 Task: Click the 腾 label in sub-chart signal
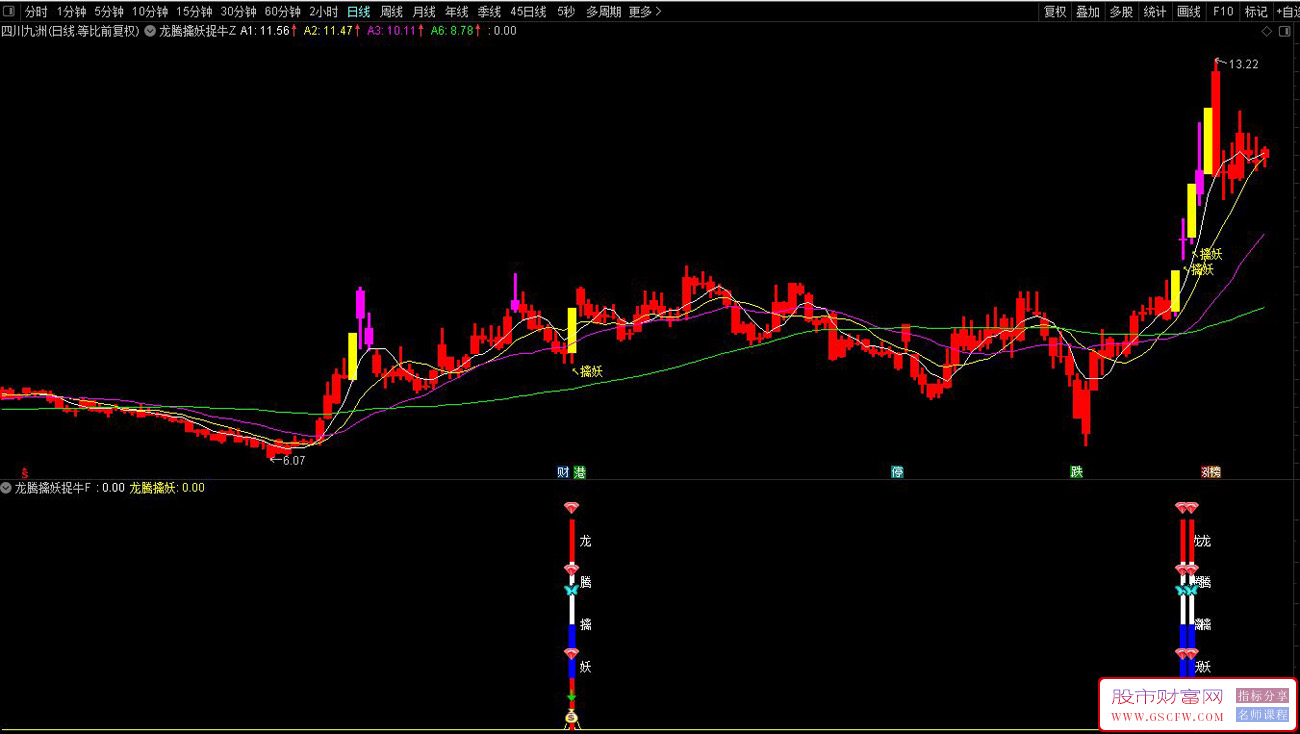[x=585, y=582]
